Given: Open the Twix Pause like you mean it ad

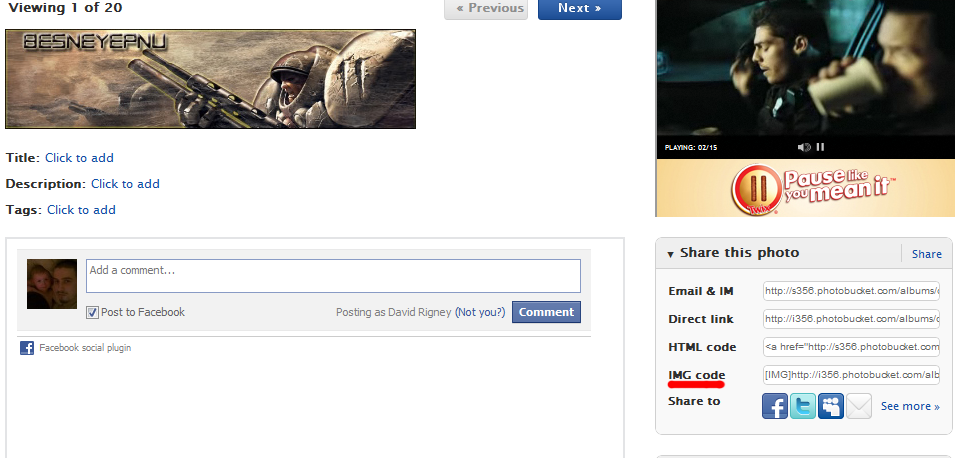Looking at the screenshot, I should [805, 188].
